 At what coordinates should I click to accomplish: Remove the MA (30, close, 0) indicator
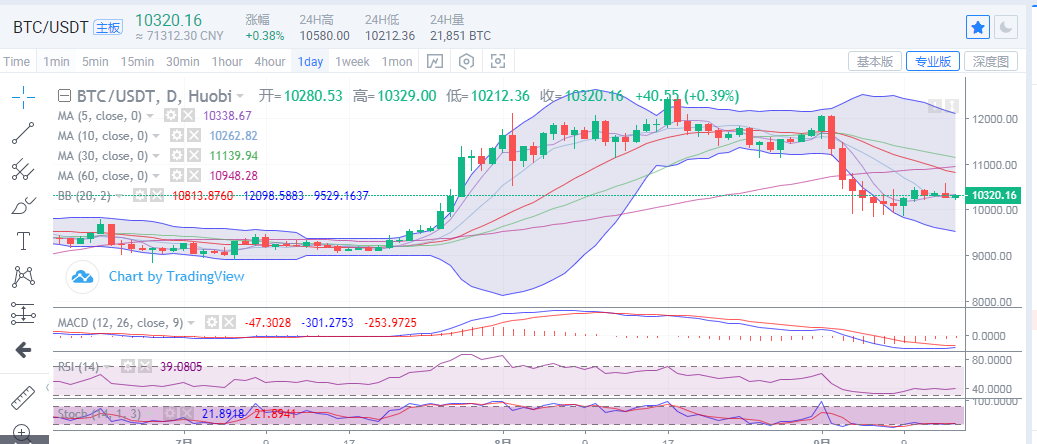click(x=194, y=155)
